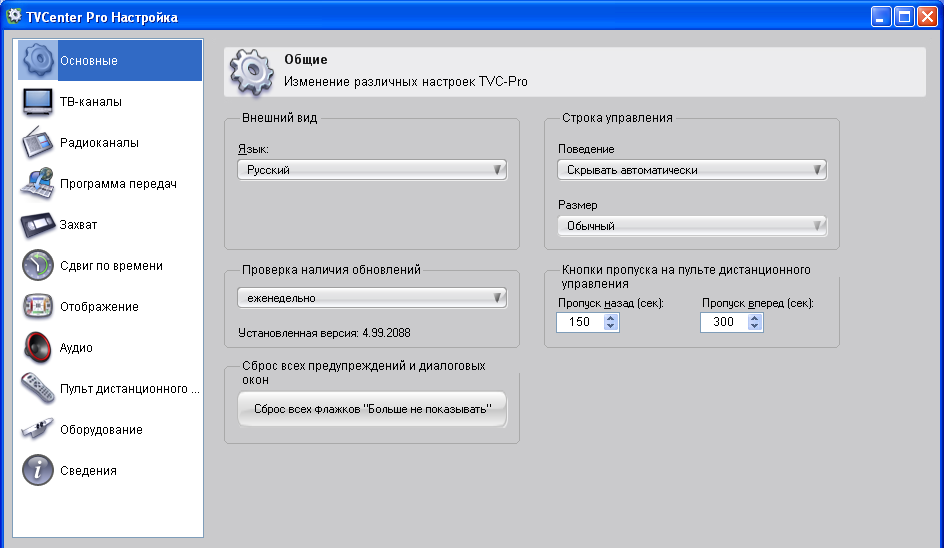Click the remote control icon in the sidebar
Image resolution: width=944 pixels, height=548 pixels.
click(x=38, y=388)
